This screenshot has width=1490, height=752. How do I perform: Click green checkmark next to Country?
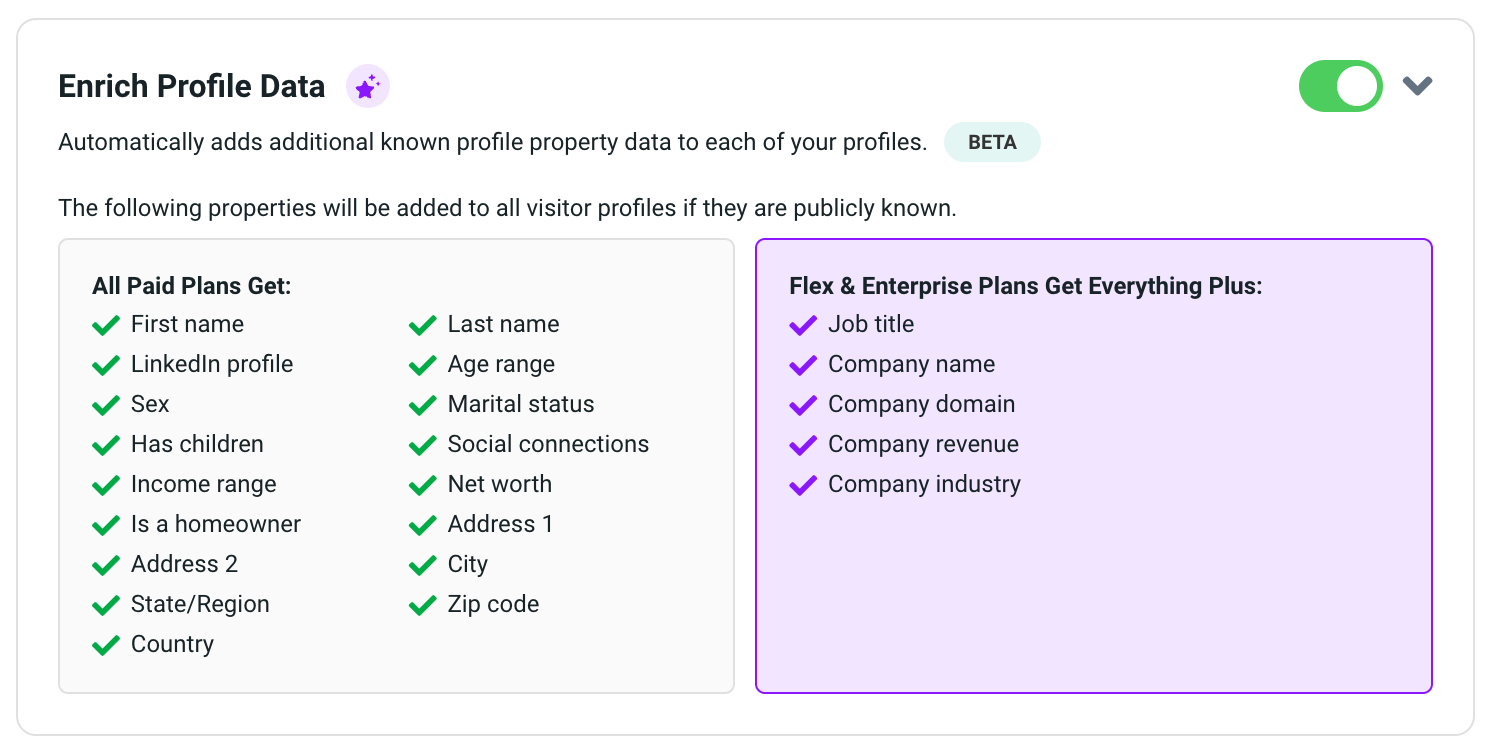click(106, 645)
